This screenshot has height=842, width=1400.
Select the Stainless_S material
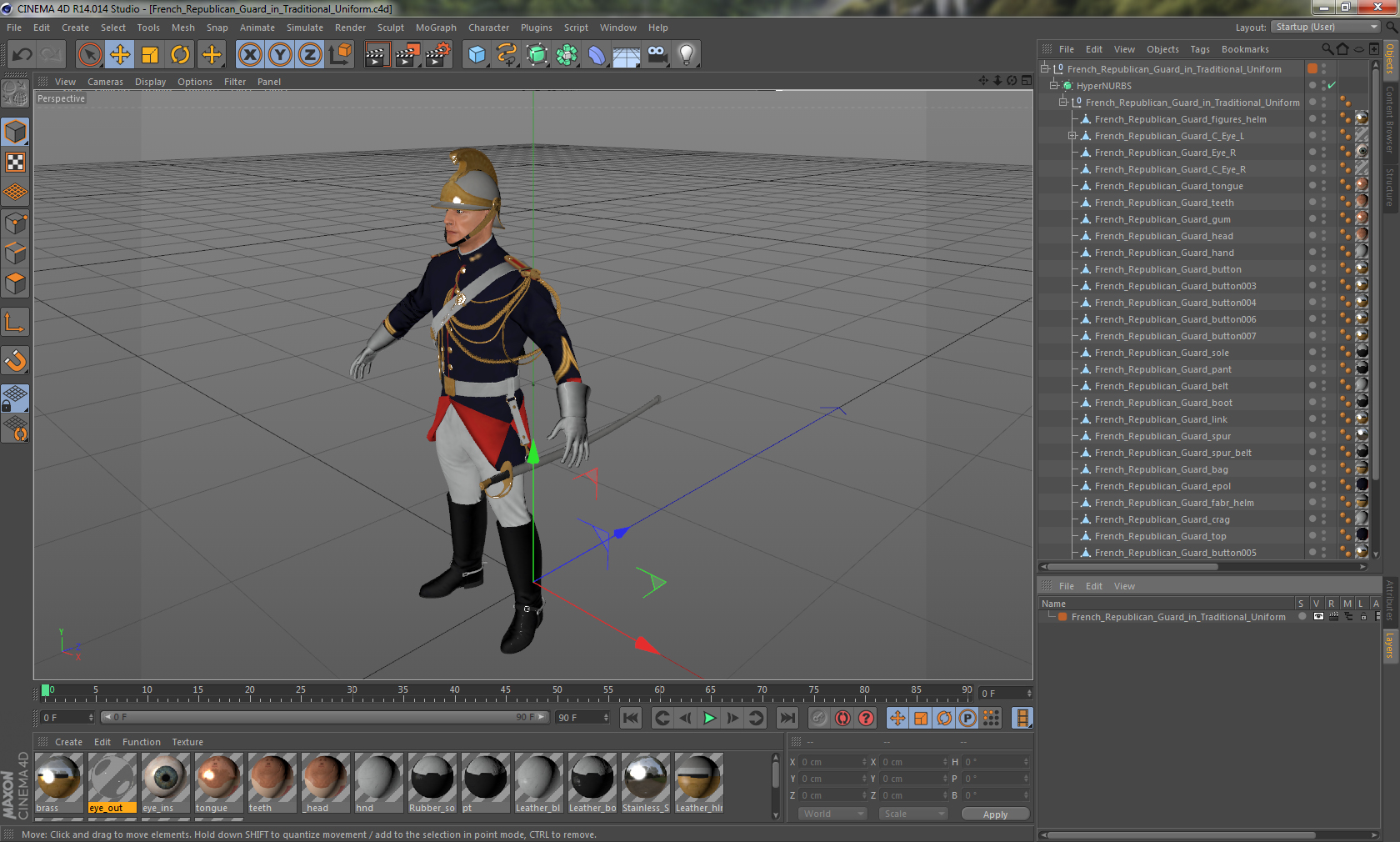tap(646, 783)
